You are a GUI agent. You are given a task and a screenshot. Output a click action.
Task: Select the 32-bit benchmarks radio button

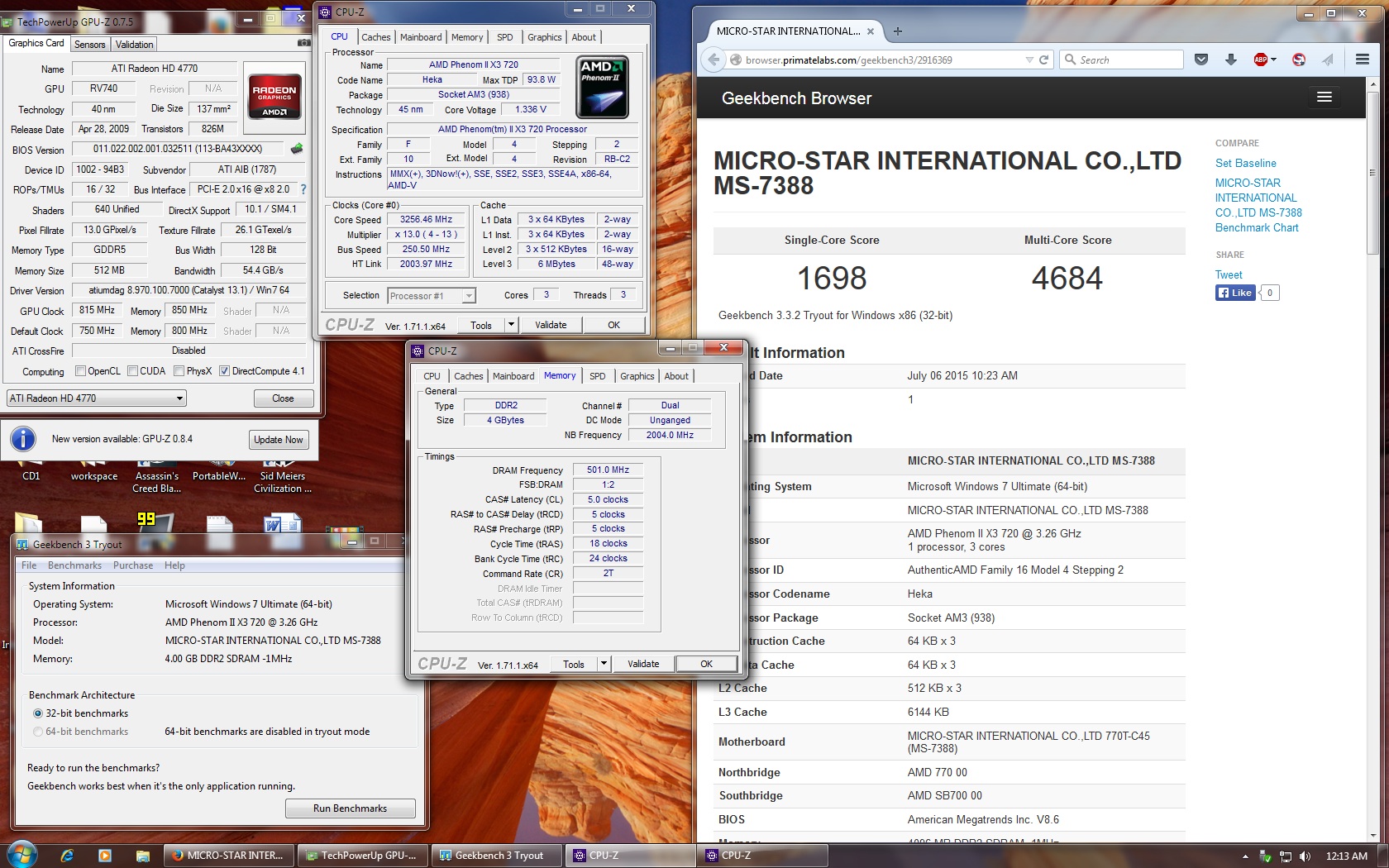(38, 713)
